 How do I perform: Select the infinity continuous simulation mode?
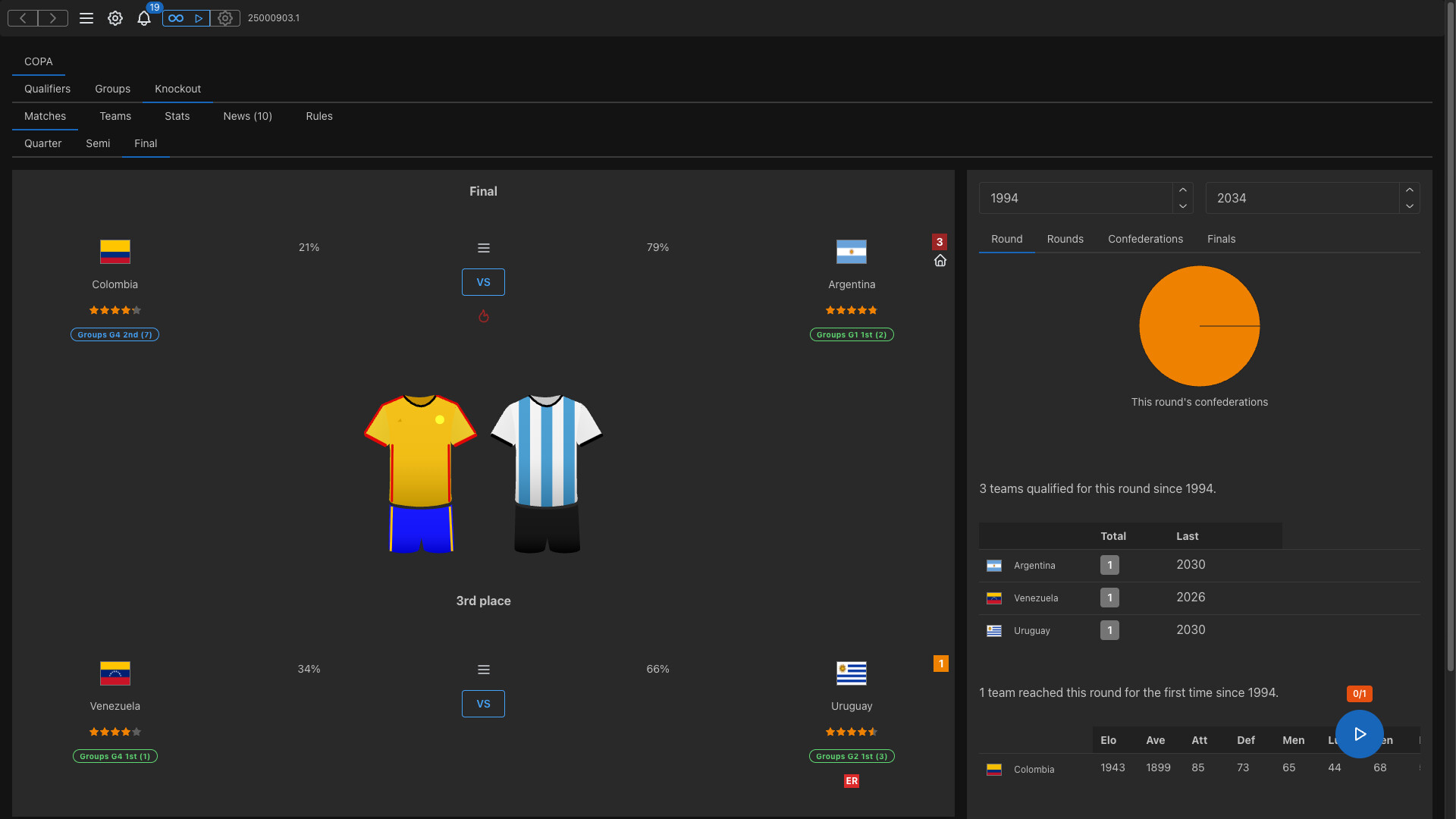(177, 18)
